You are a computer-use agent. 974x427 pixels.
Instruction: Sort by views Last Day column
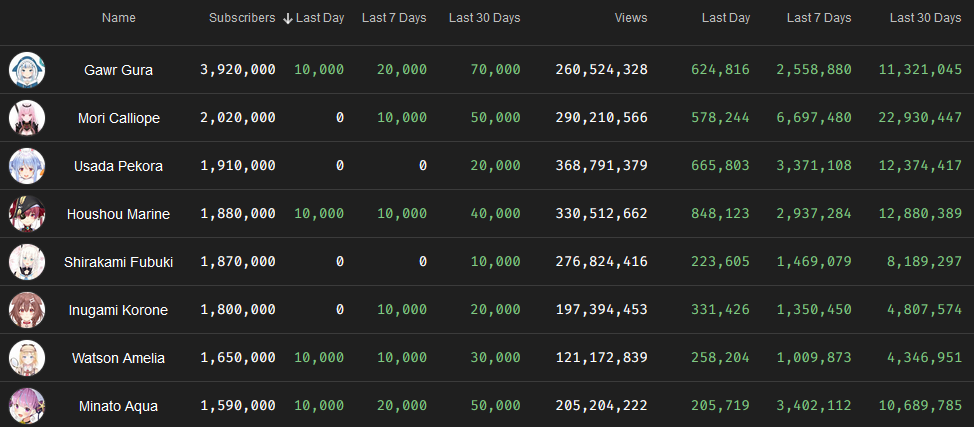pos(726,18)
